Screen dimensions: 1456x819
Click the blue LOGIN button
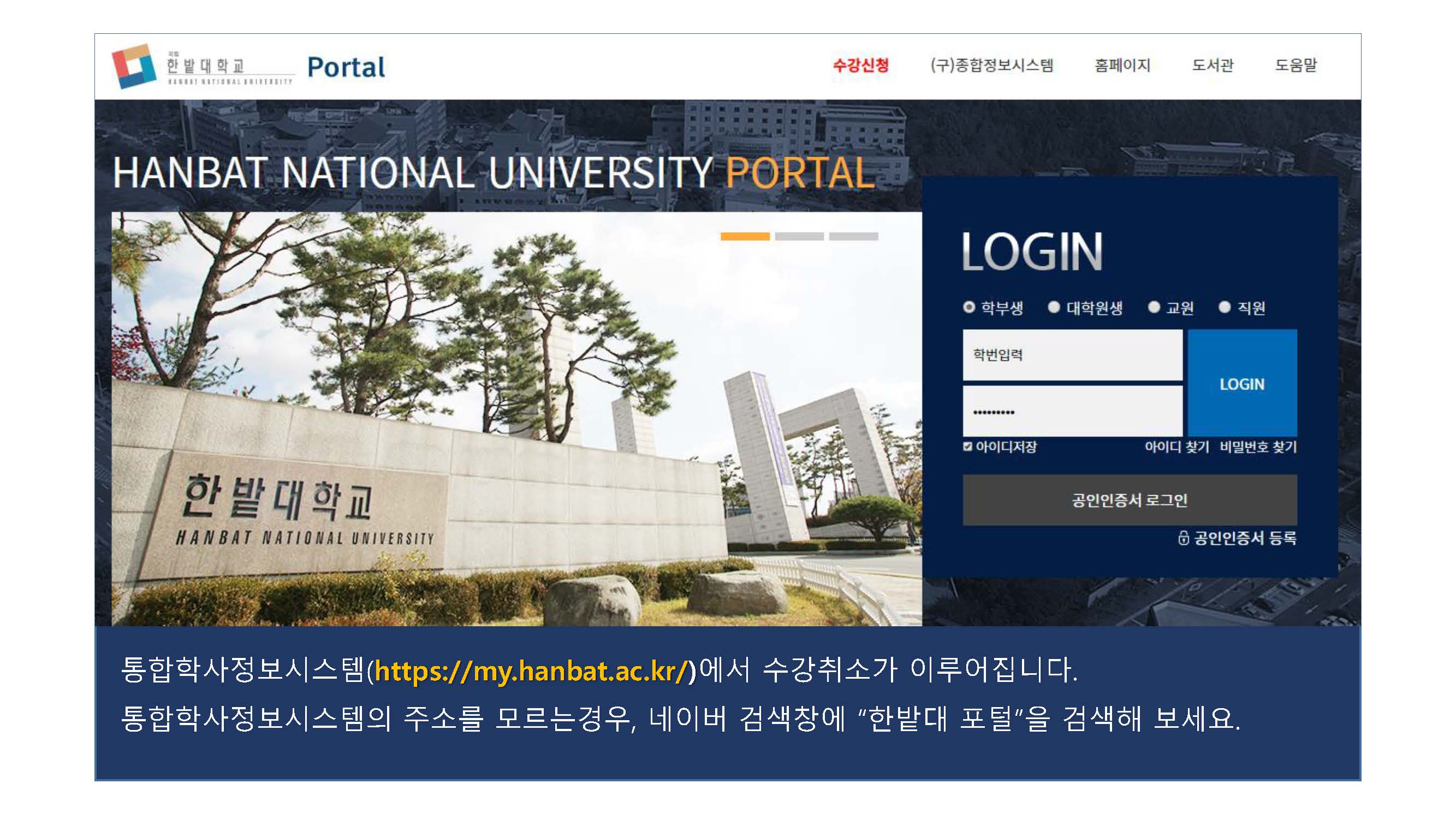coord(1242,383)
